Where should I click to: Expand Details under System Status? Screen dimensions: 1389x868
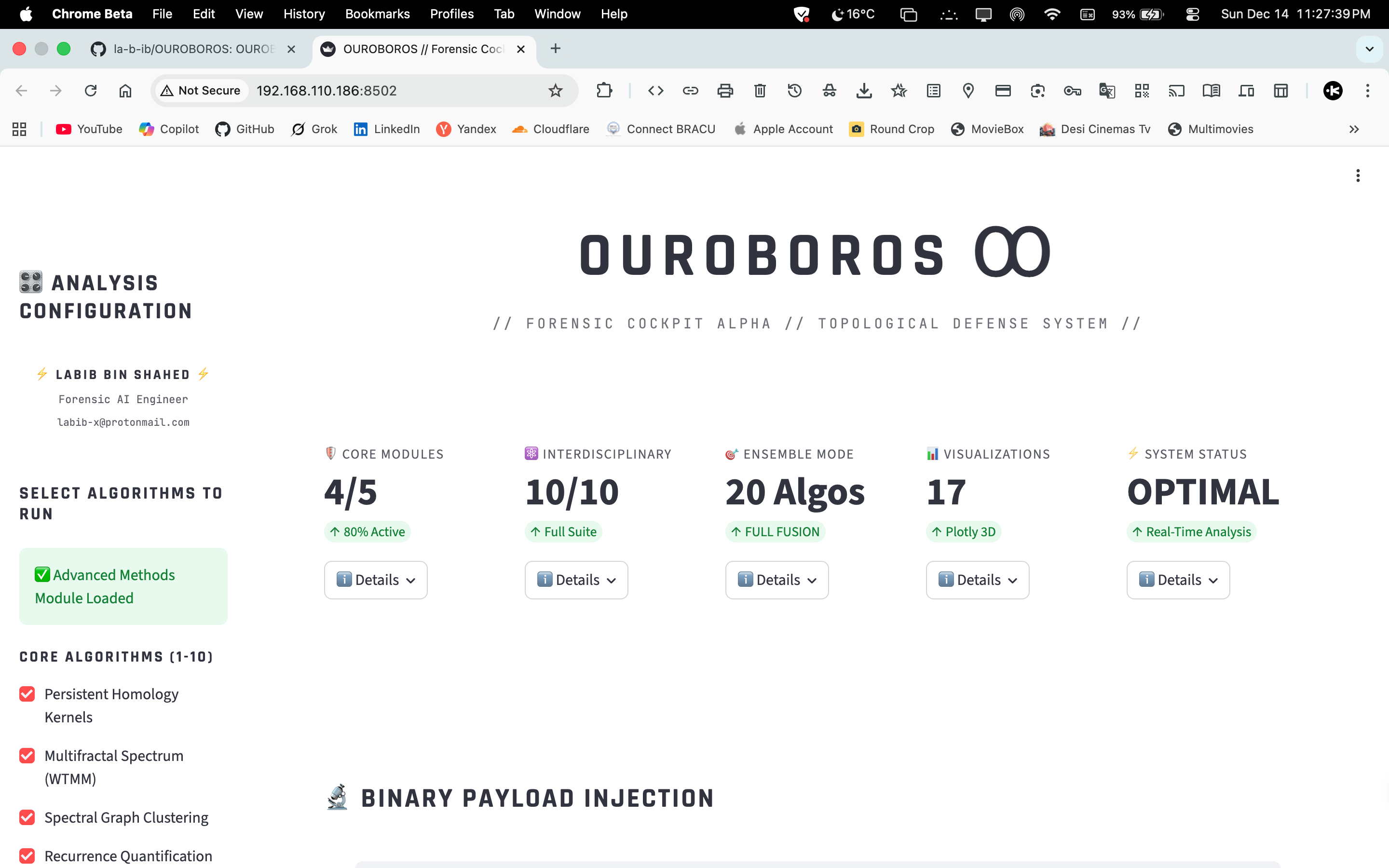pyautogui.click(x=1178, y=580)
